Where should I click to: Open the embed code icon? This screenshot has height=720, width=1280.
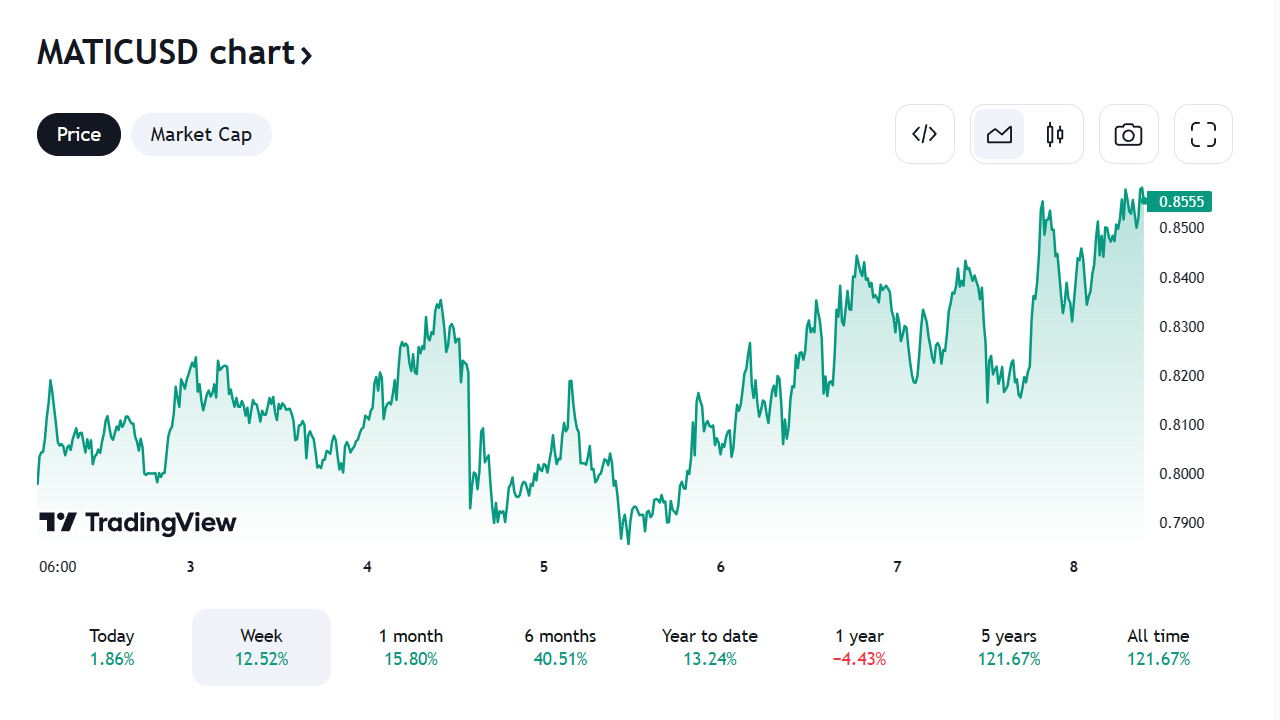925,134
